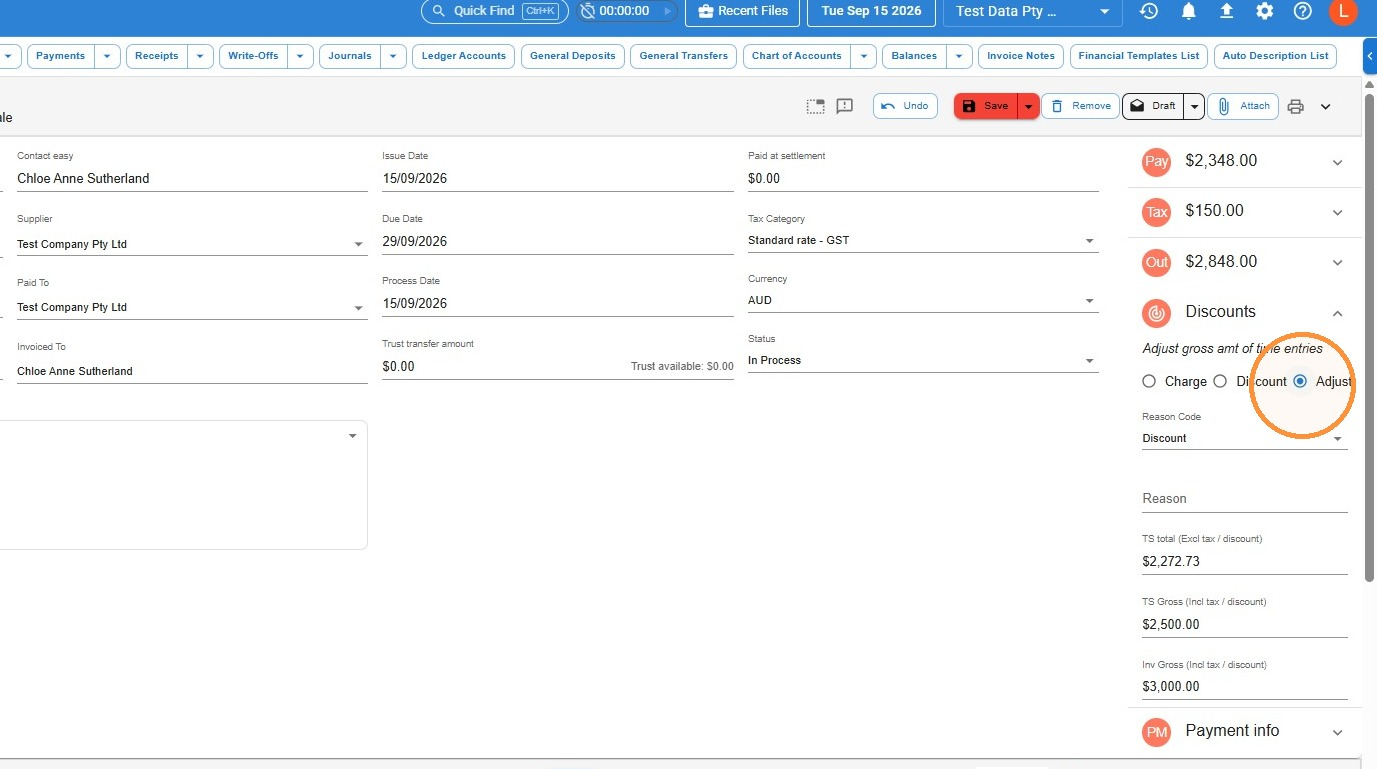Viewport: 1377px width, 769px height.
Task: Open Invoice Notes
Action: pos(1021,56)
